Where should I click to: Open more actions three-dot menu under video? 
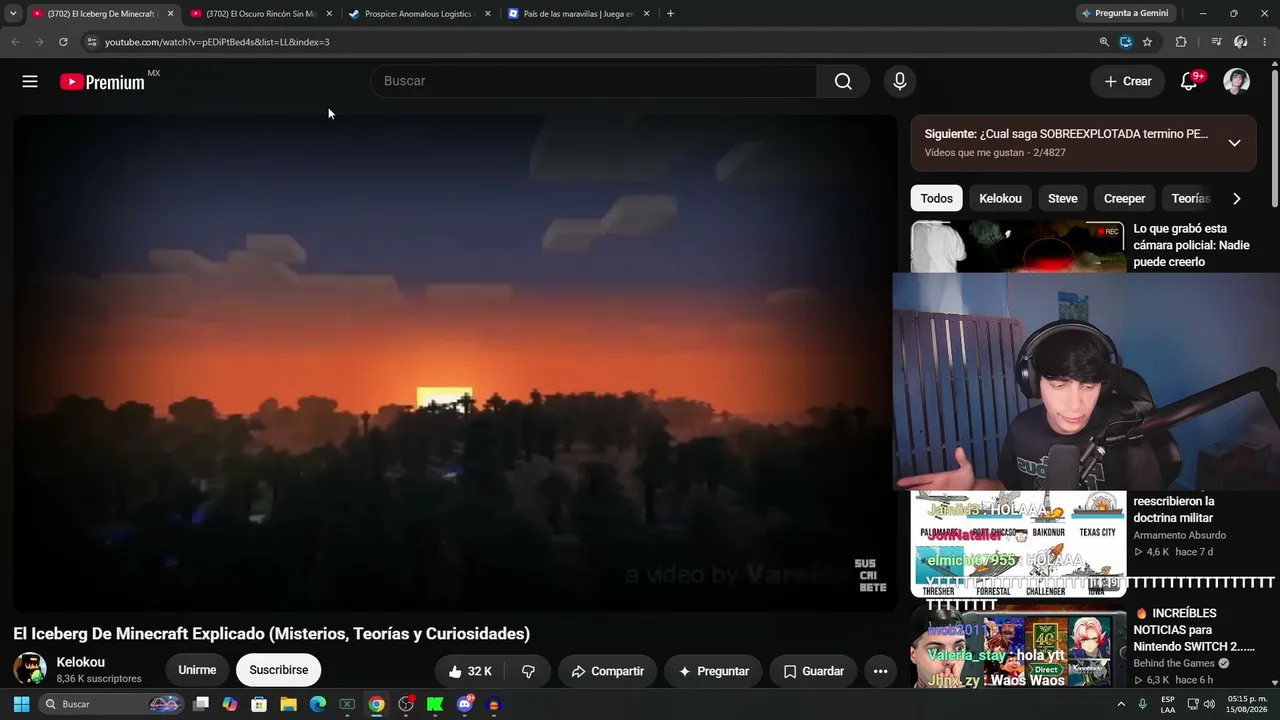[x=880, y=671]
